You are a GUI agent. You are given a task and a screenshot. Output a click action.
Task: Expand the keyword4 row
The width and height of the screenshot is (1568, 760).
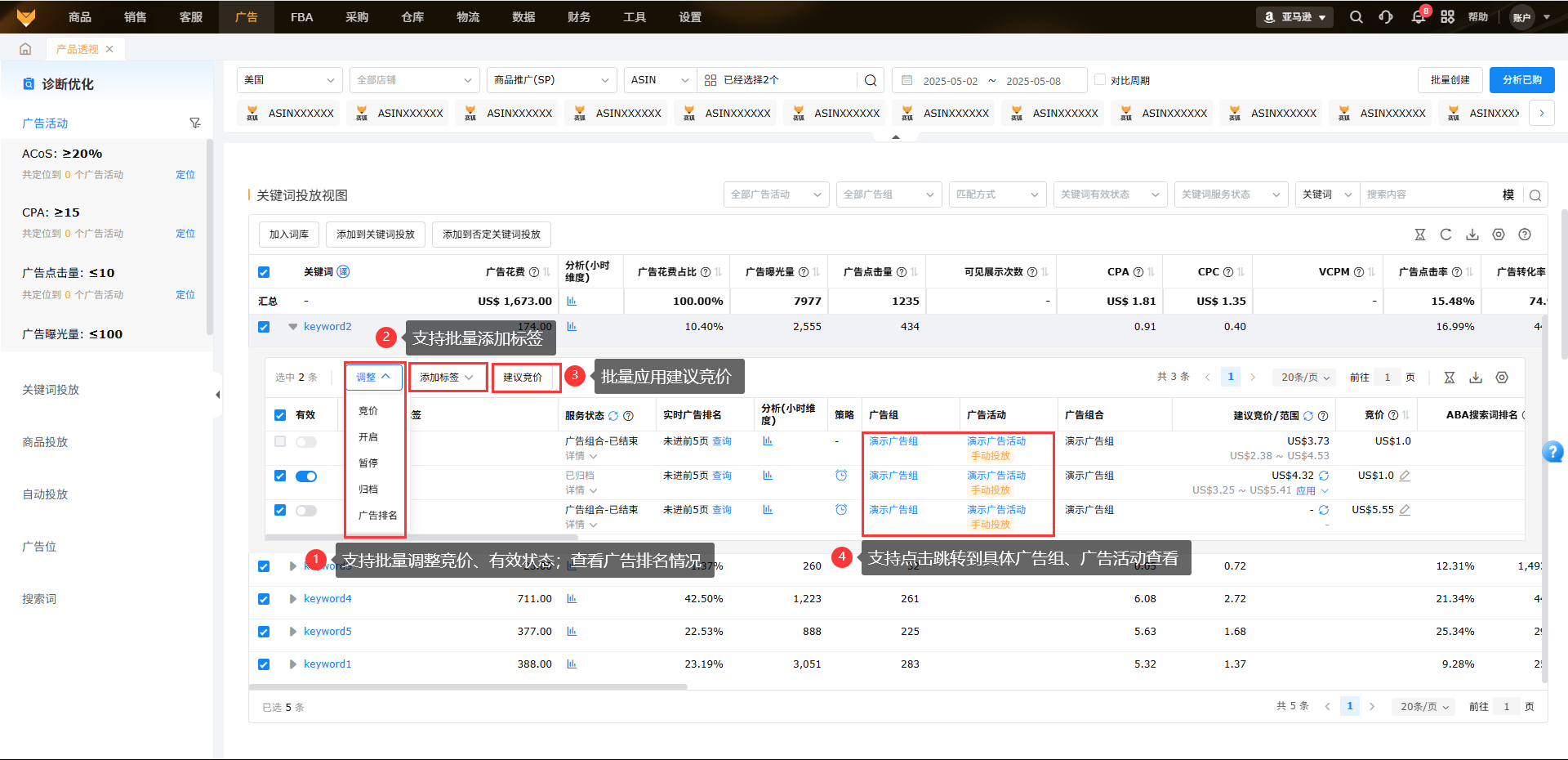292,599
